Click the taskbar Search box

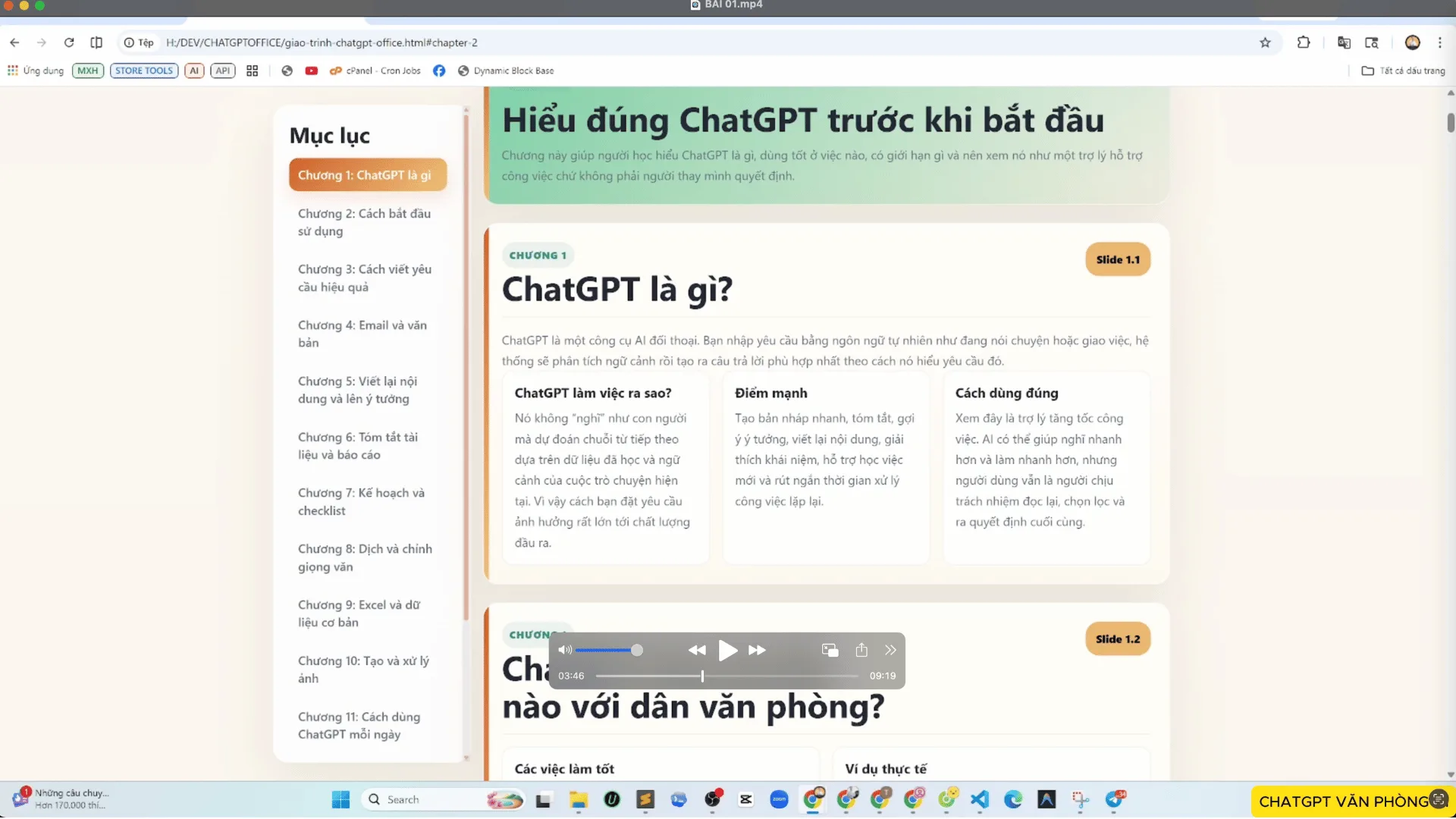[444, 799]
